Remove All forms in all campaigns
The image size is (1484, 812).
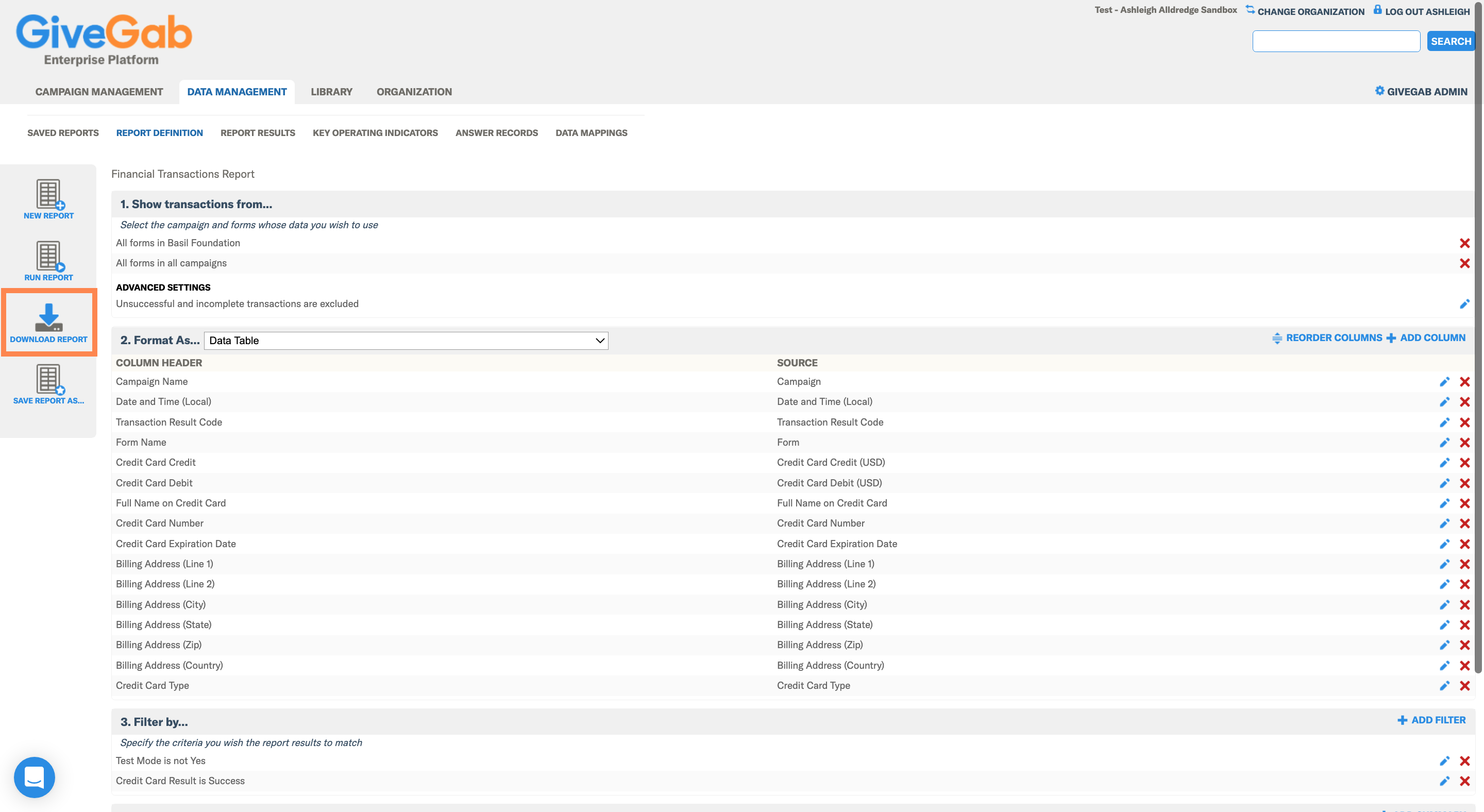pyautogui.click(x=1464, y=263)
